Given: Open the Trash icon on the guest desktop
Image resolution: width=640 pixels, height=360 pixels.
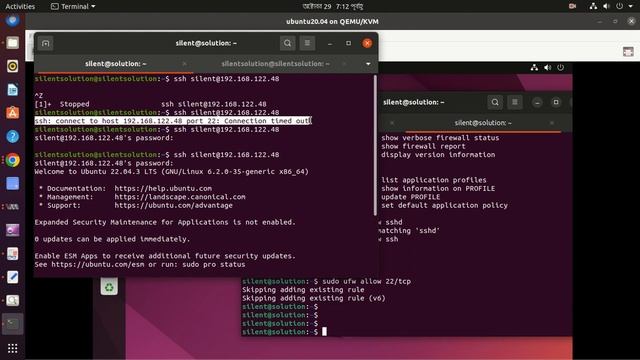Looking at the screenshot, I should coord(109,287).
